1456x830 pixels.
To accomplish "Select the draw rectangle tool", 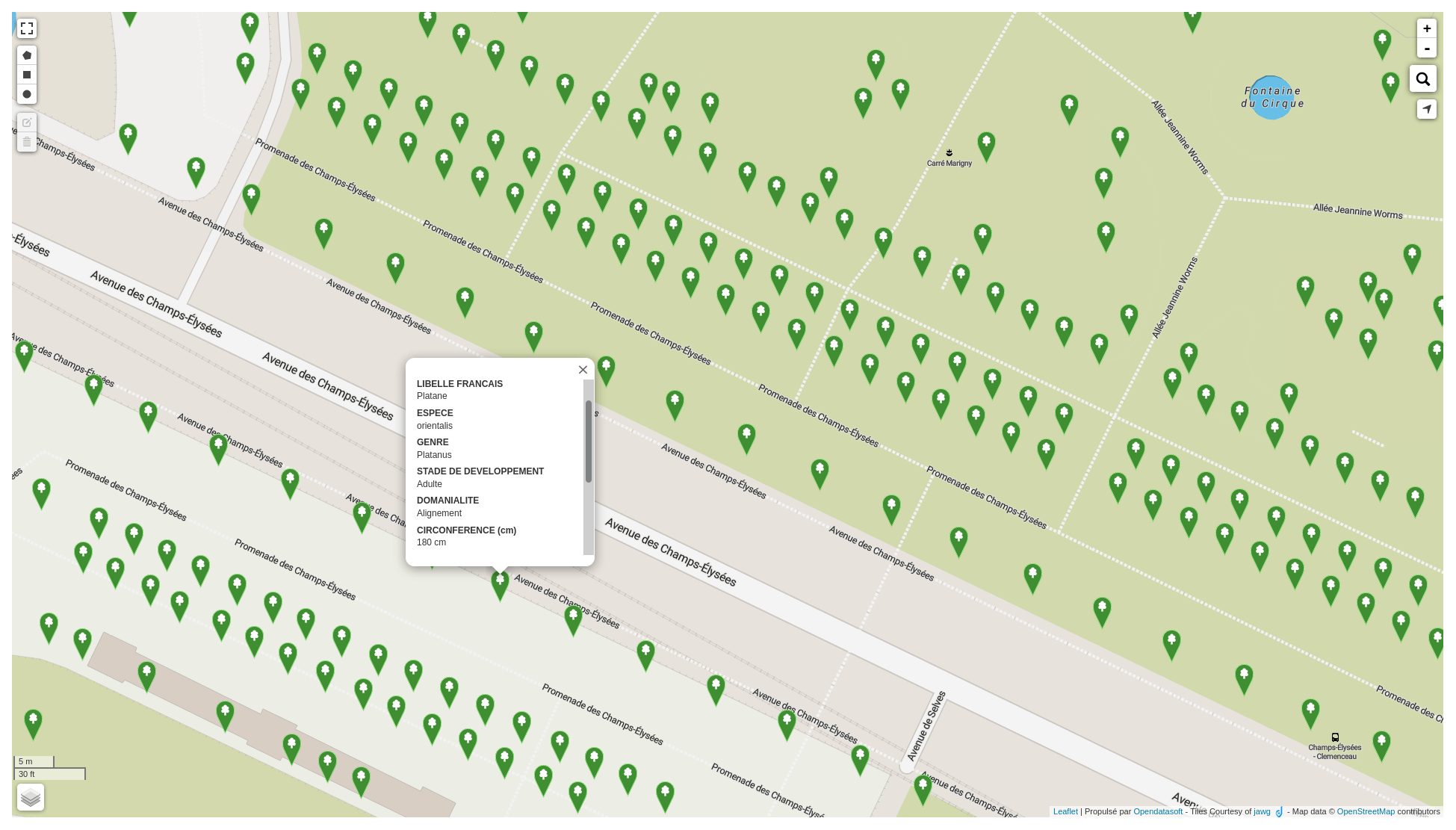I will tap(27, 75).
